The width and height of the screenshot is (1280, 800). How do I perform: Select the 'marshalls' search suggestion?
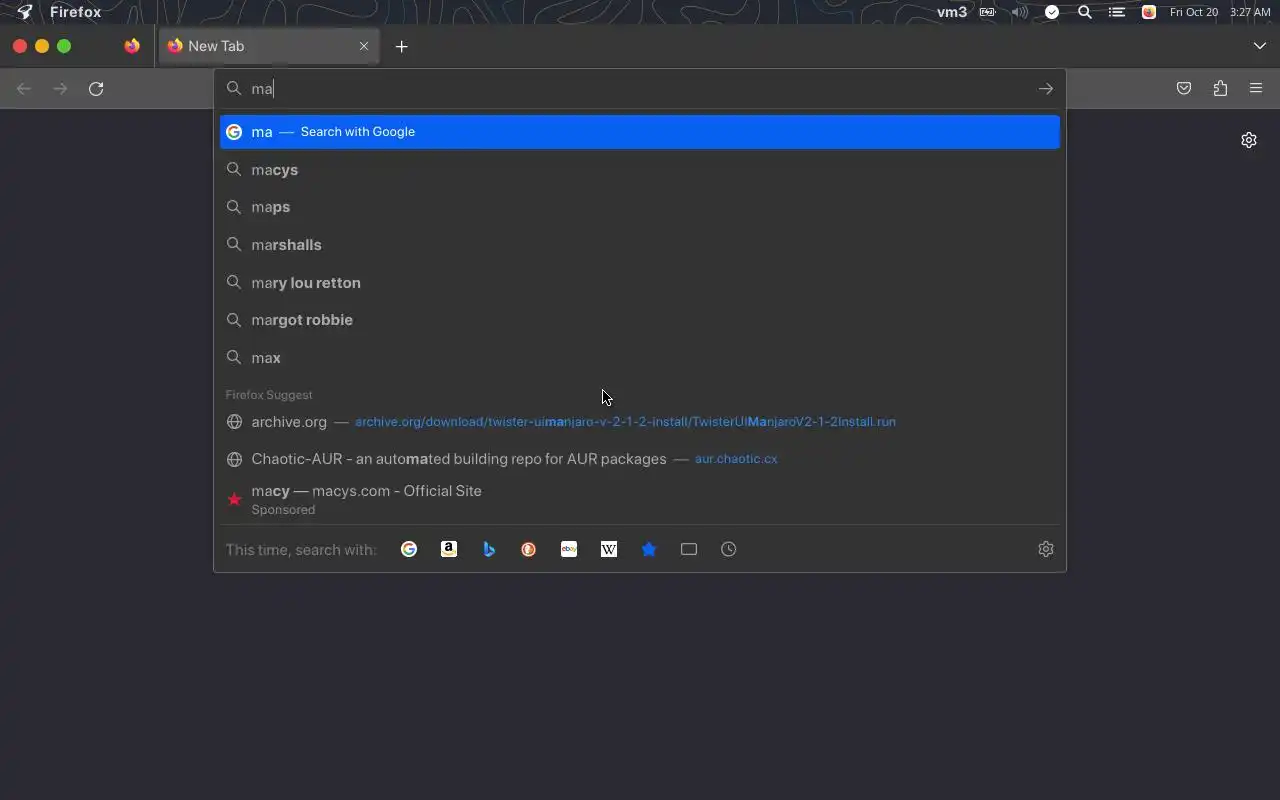640,245
